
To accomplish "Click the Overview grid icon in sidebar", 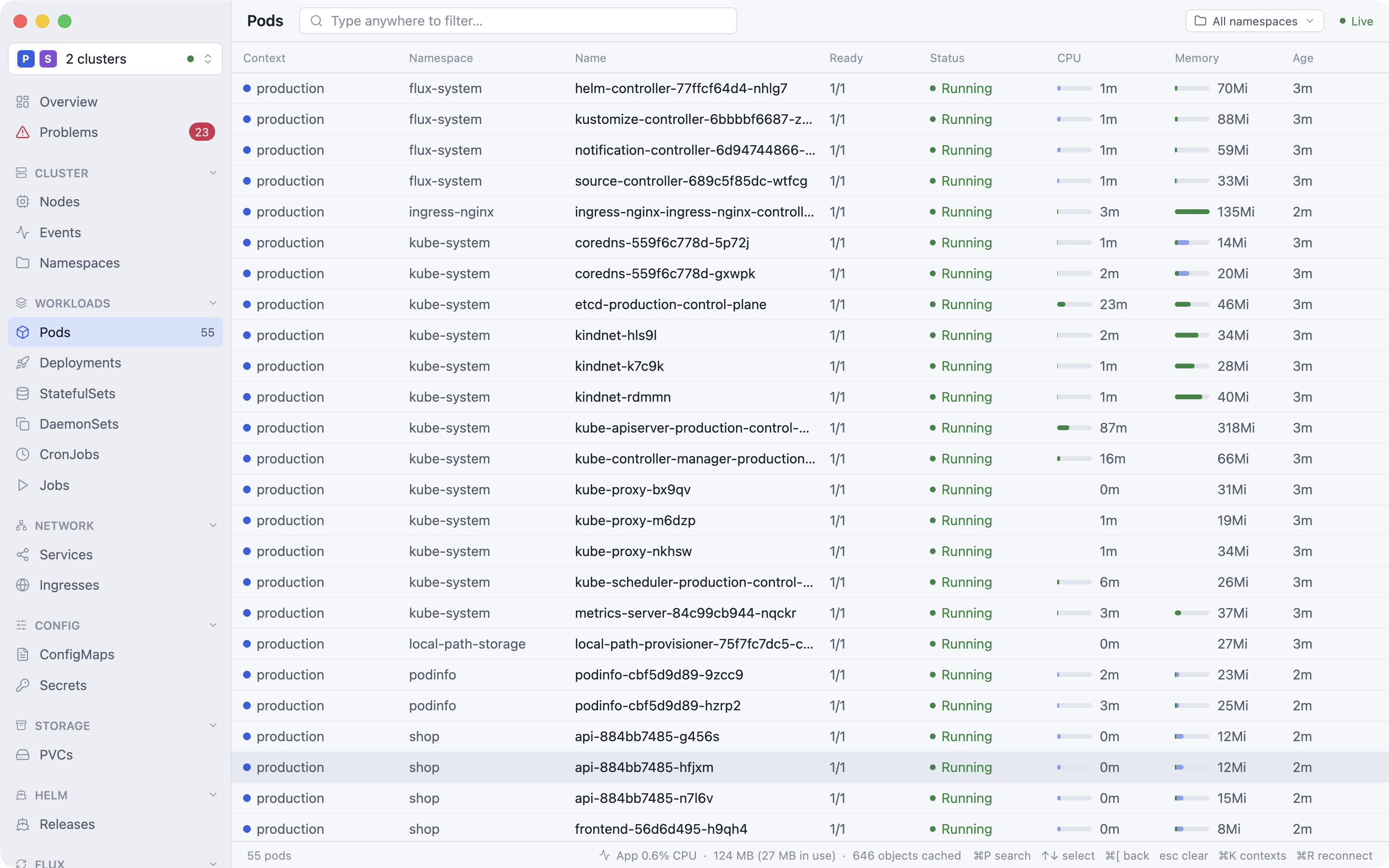I will (x=22, y=102).
